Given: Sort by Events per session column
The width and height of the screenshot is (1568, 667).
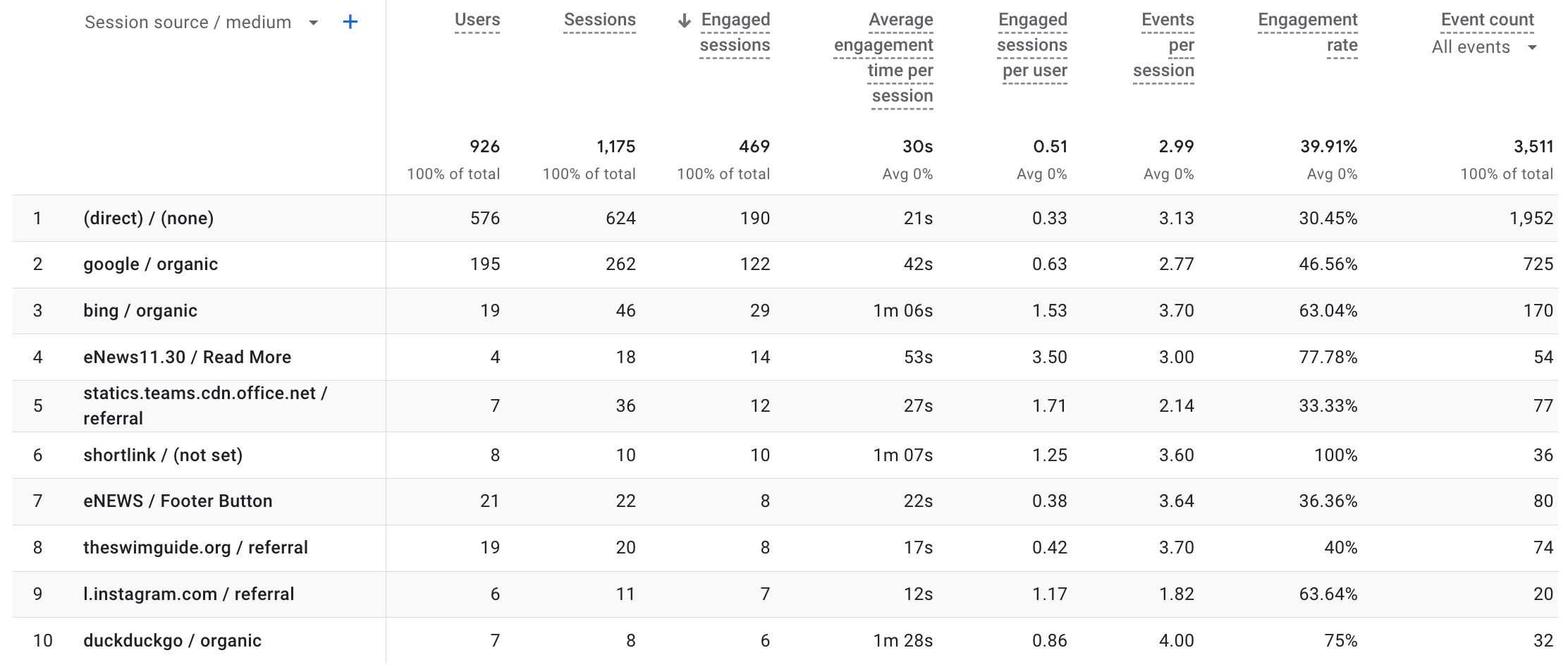Looking at the screenshot, I should (1164, 45).
